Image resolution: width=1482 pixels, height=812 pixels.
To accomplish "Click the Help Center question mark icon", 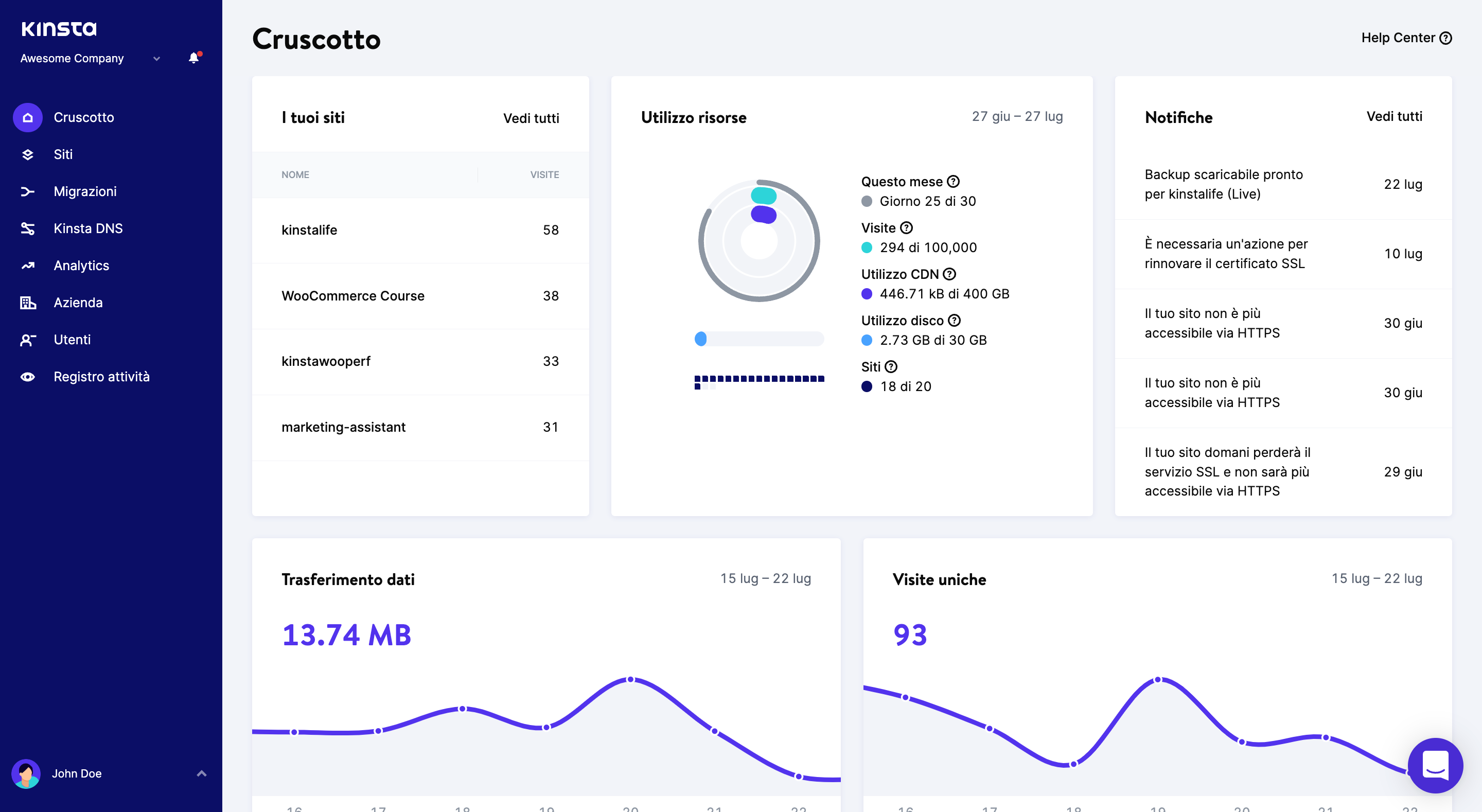I will pyautogui.click(x=1446, y=38).
